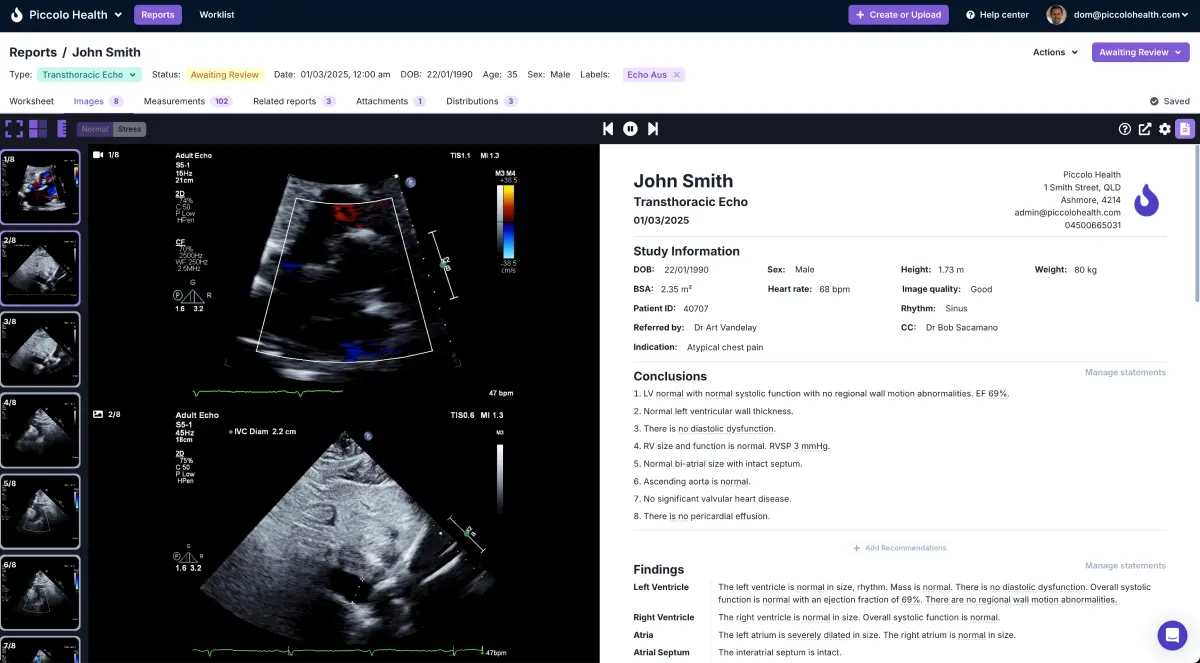Click the Create or Upload button
The height and width of the screenshot is (663, 1200).
tap(898, 15)
